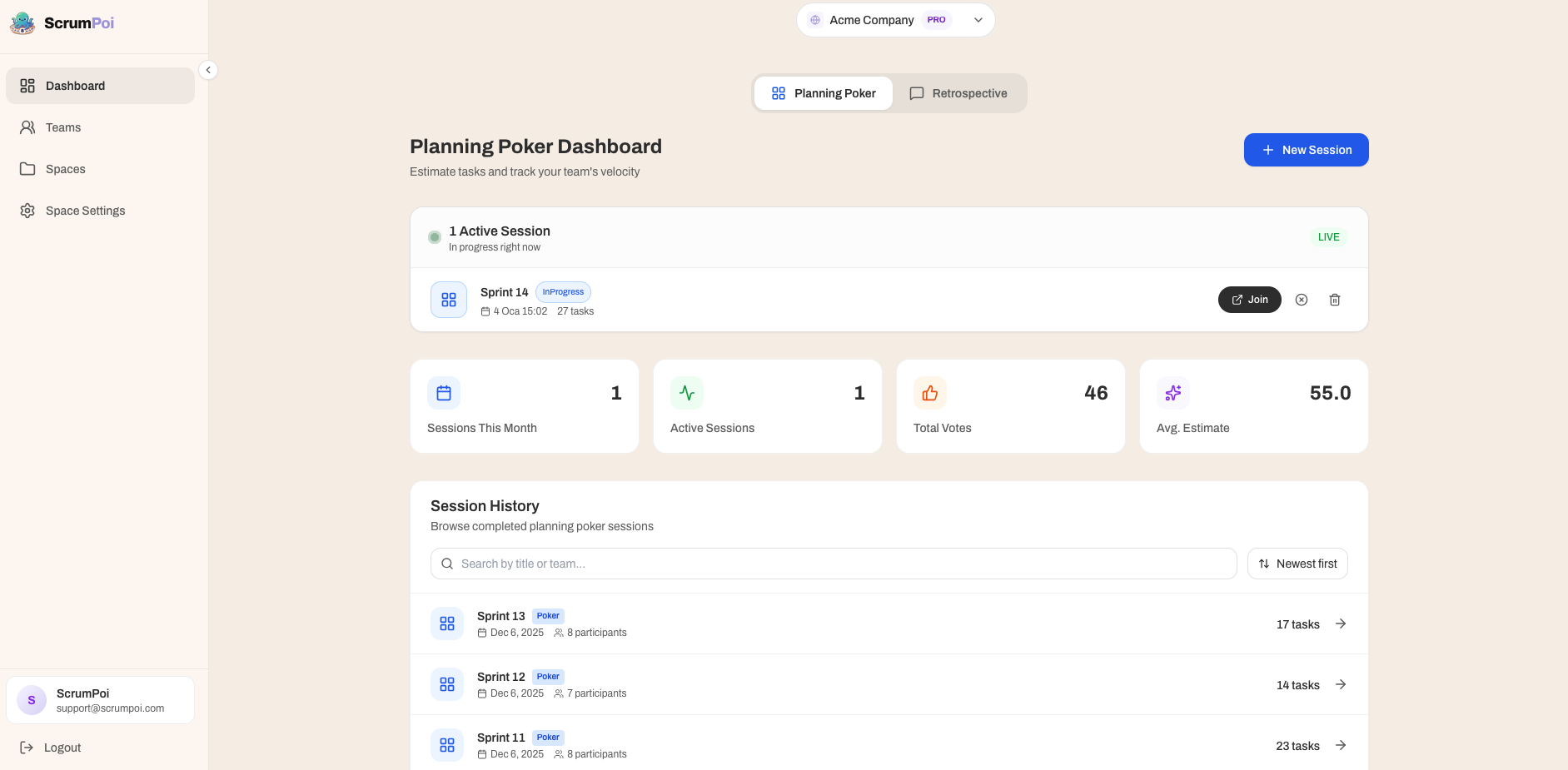Click the ScrumPoi octopus logo

coord(22,22)
